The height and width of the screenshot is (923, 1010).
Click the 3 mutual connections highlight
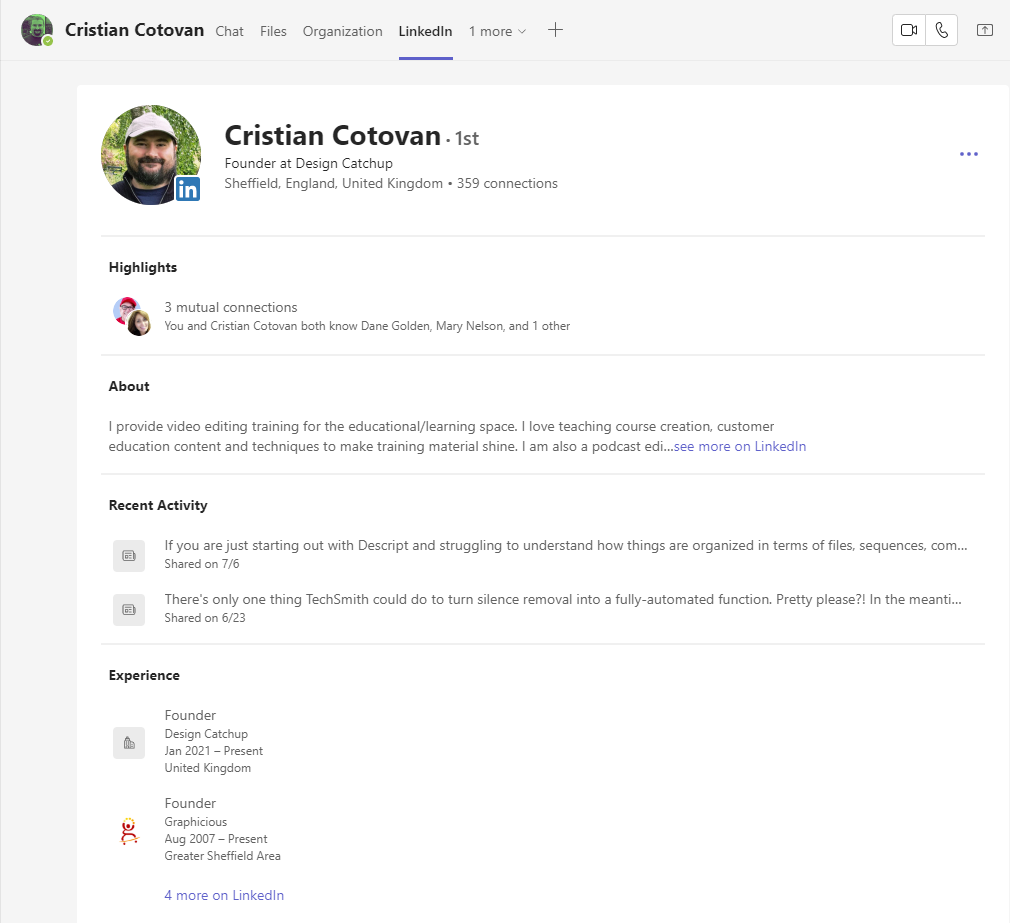click(x=231, y=307)
